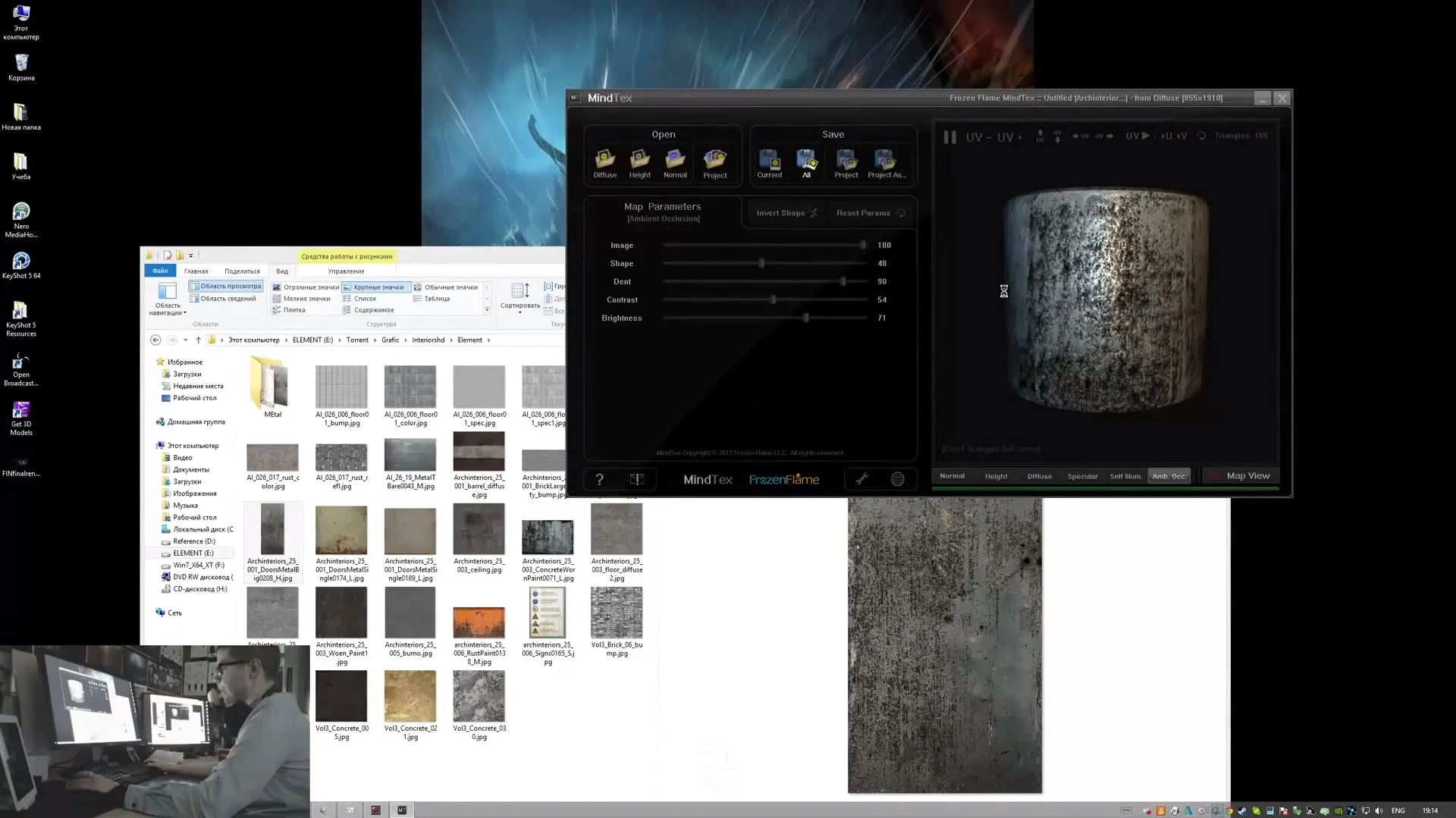Click Explorer up-folder arrow
The height and width of the screenshot is (818, 1456).
[x=198, y=340]
